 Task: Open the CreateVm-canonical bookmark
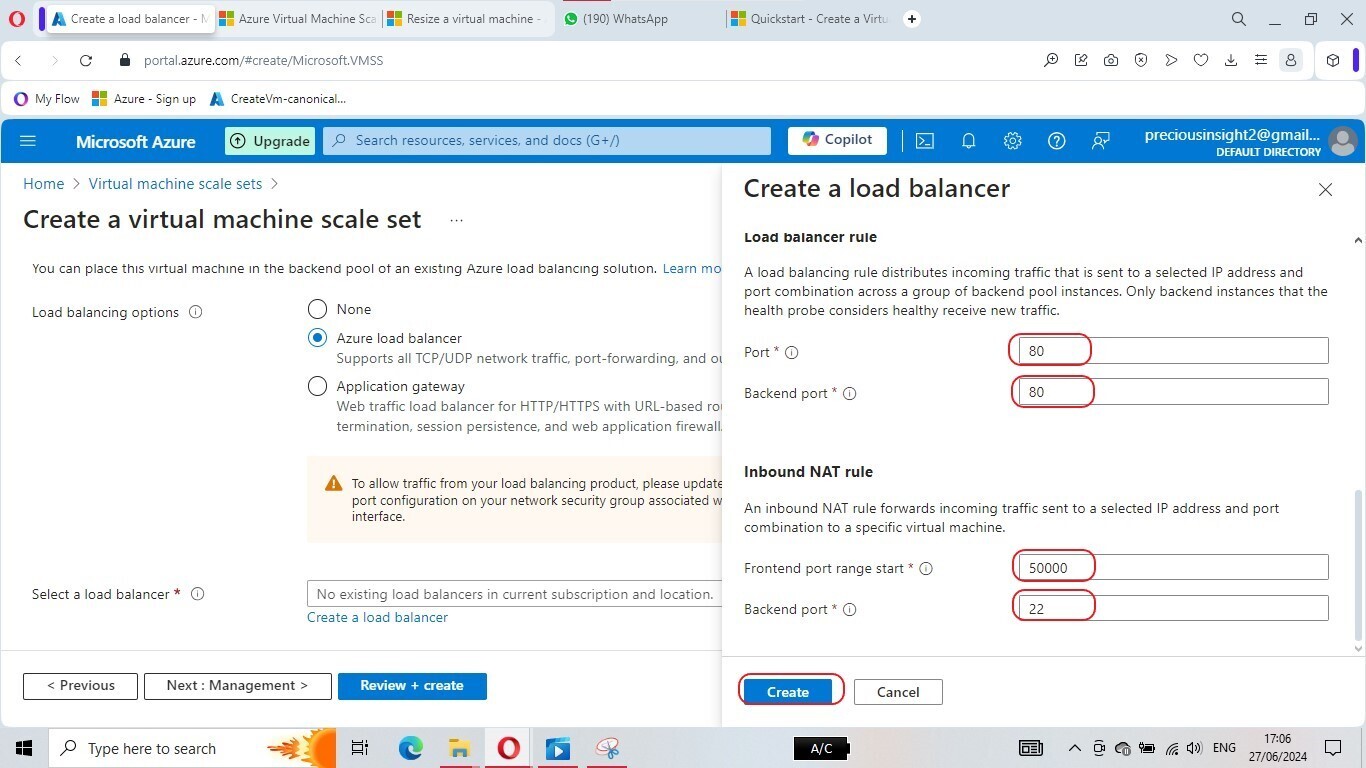coord(278,99)
